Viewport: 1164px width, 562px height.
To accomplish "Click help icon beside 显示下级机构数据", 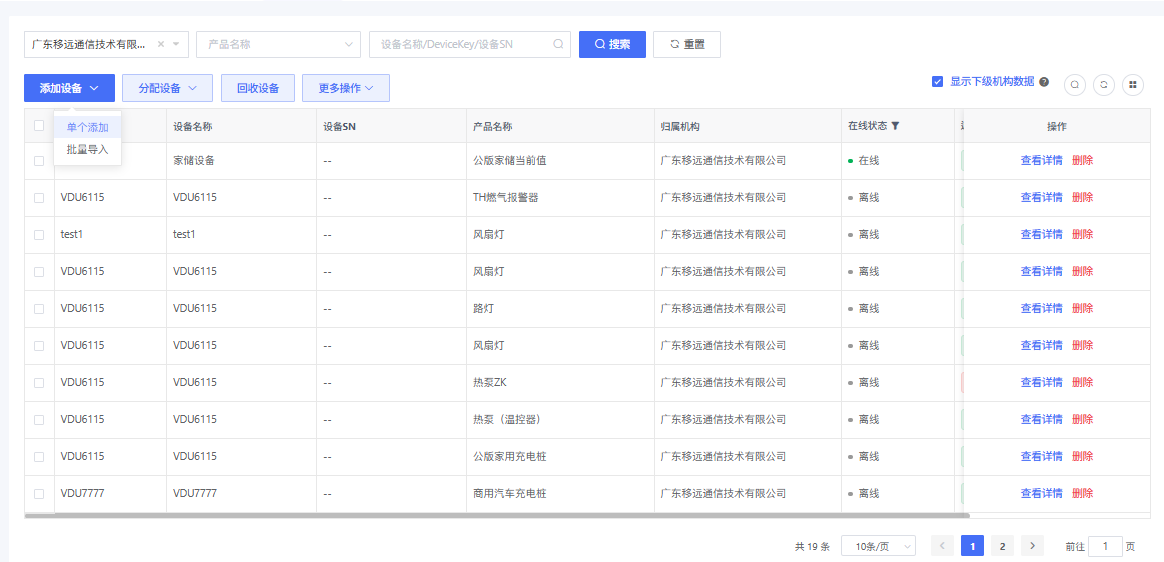I will click(x=1044, y=82).
